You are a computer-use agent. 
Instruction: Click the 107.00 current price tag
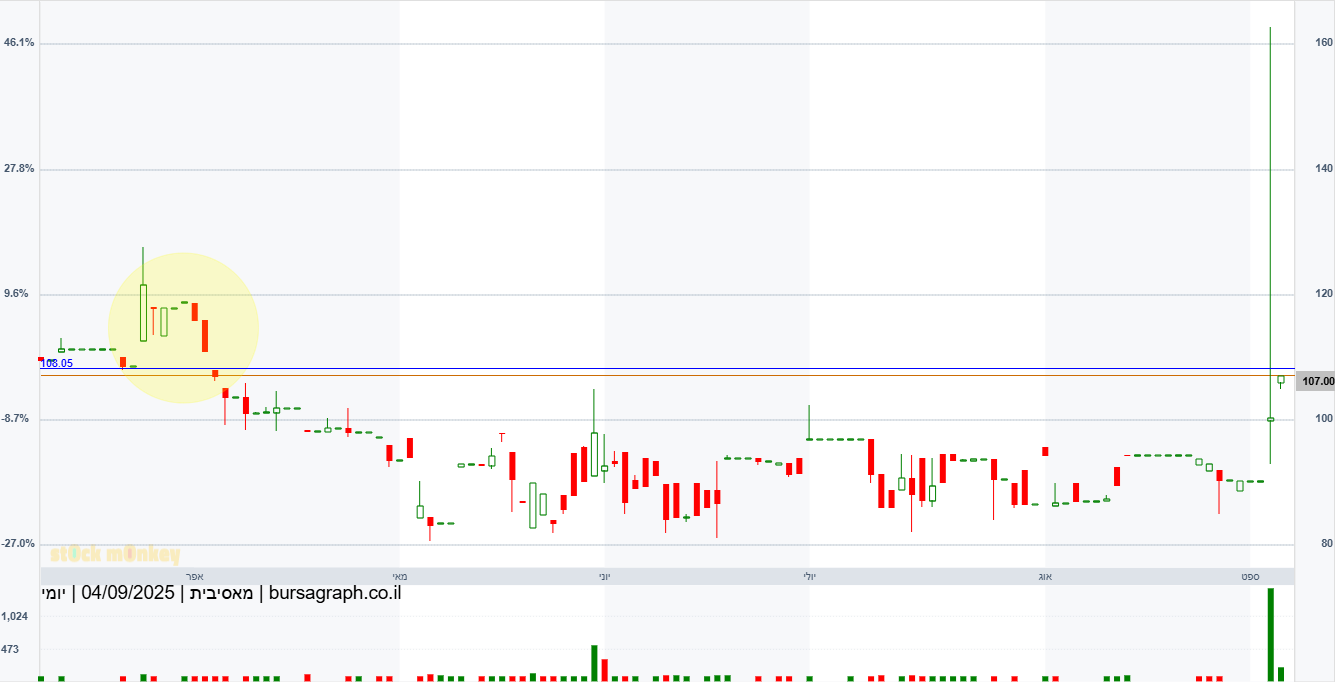pyautogui.click(x=1315, y=381)
